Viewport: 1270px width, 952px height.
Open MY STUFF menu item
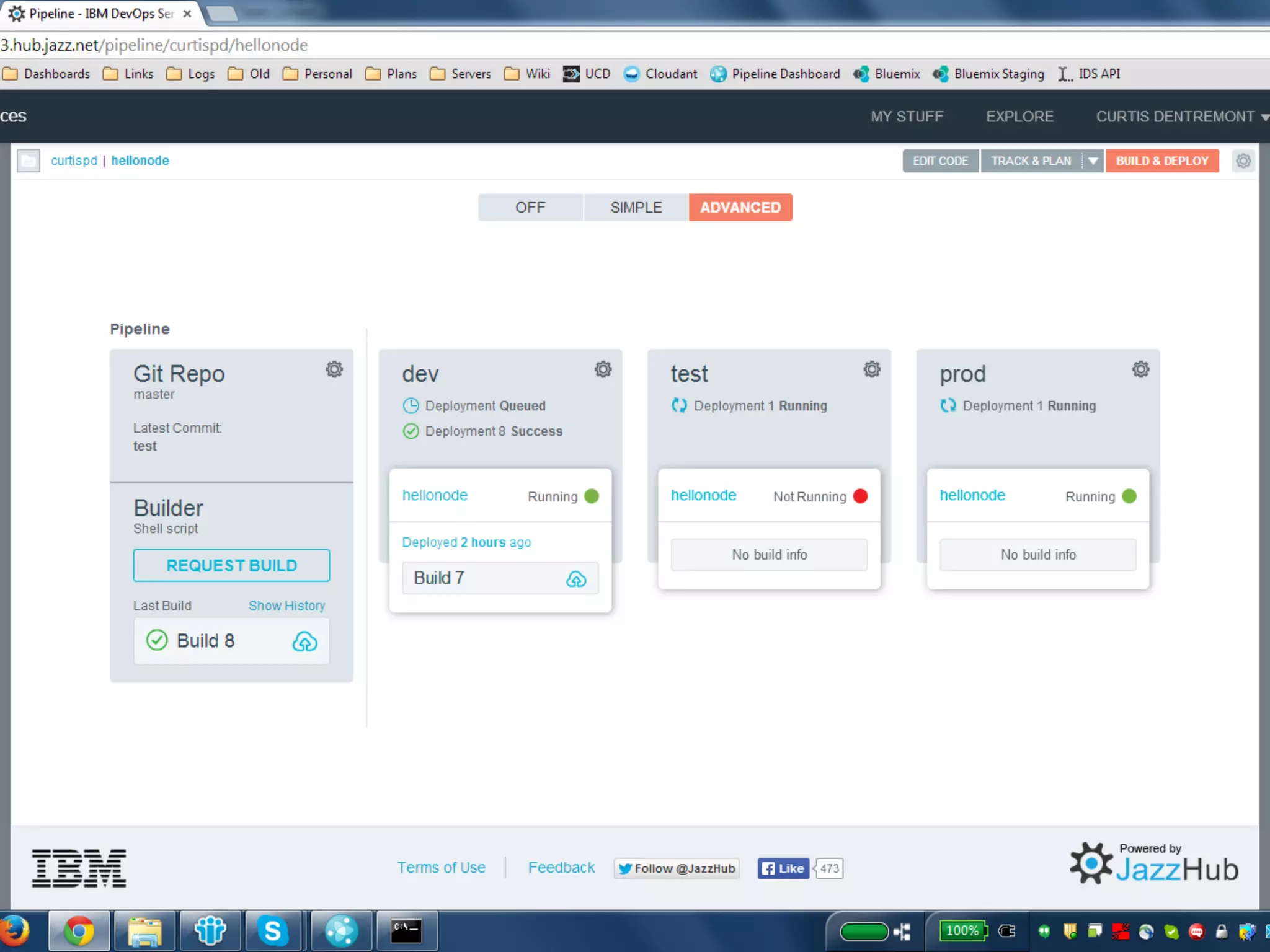pos(907,117)
